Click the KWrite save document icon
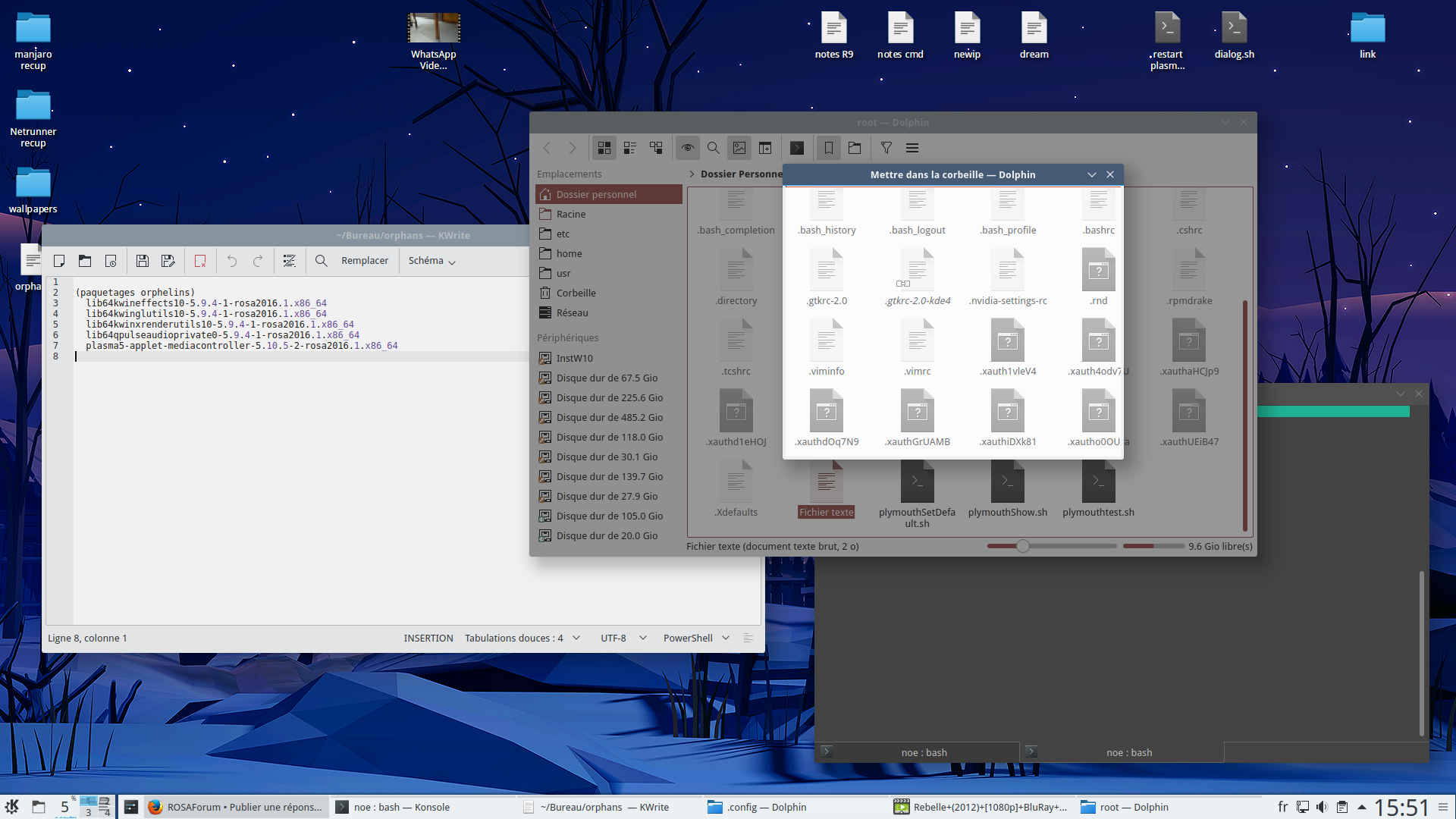 click(142, 261)
